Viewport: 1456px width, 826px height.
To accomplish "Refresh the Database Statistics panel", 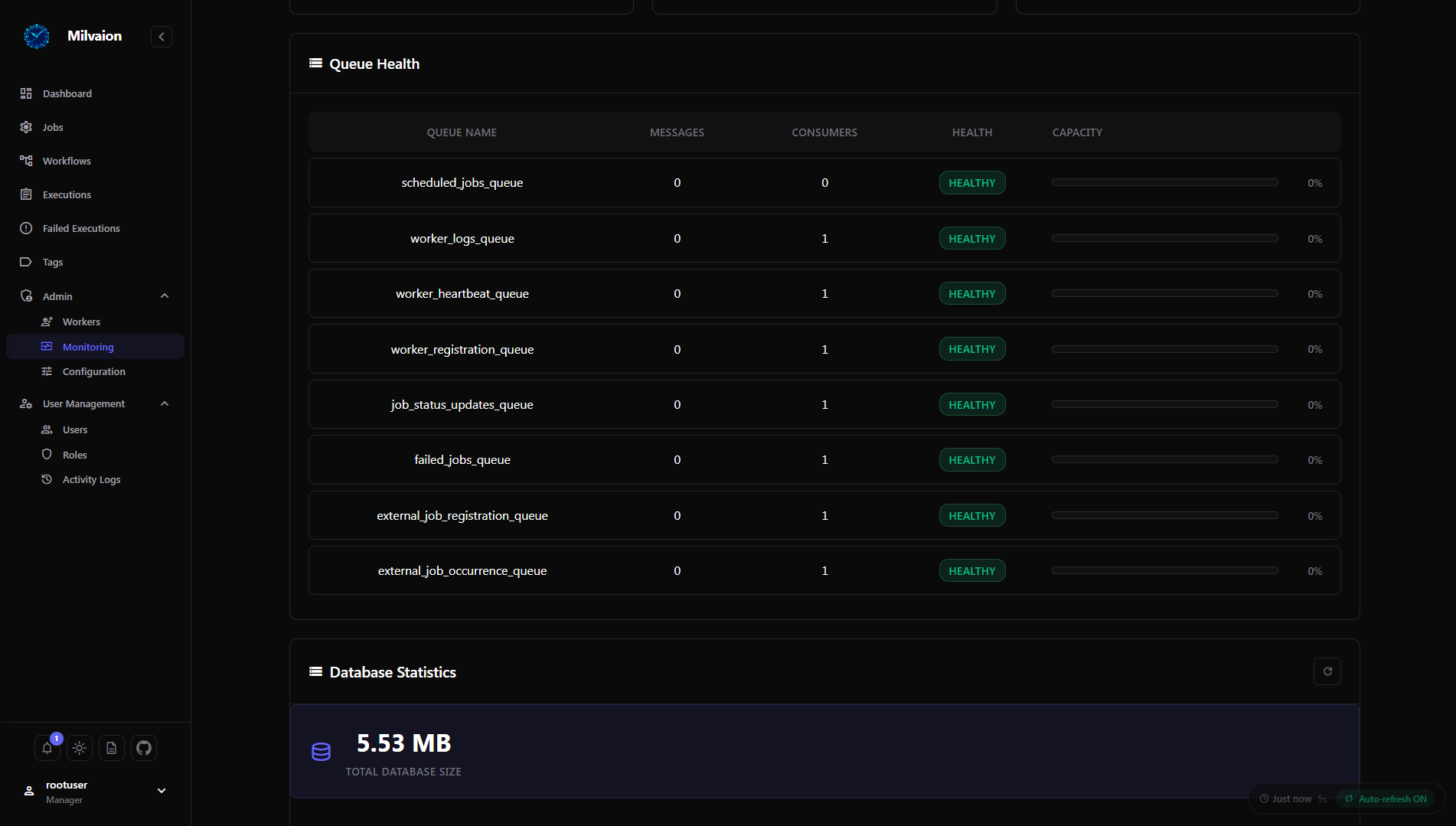I will pos(1327,671).
